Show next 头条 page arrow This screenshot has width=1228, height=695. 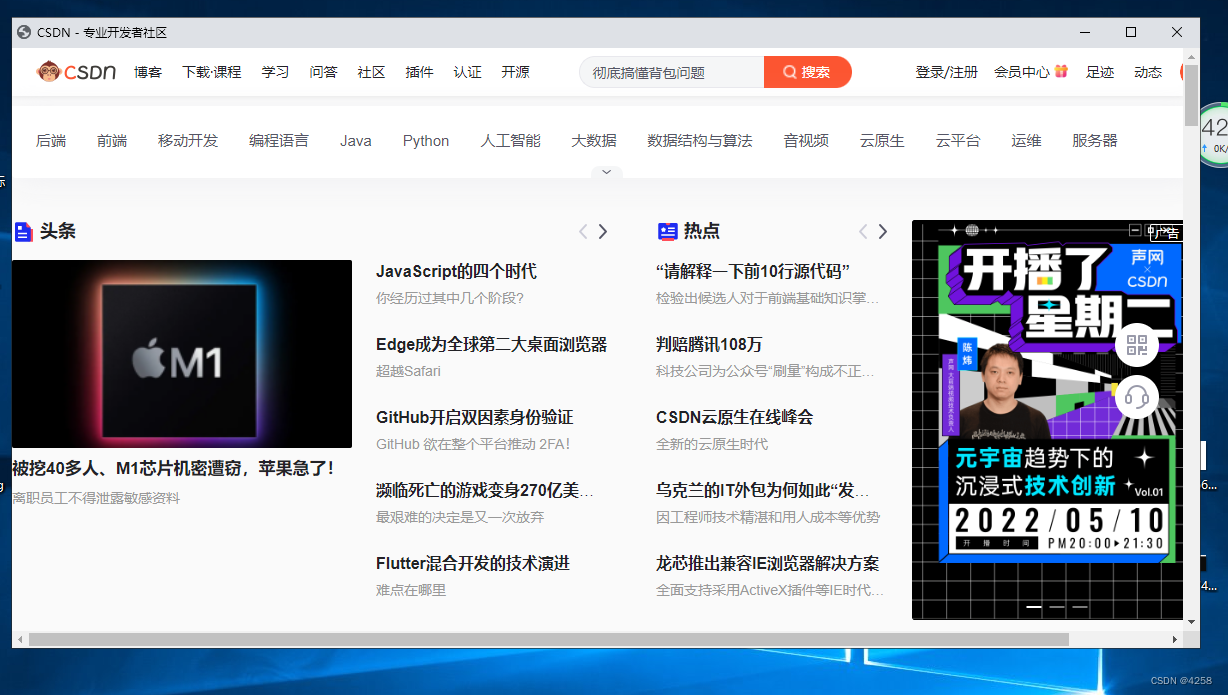coord(603,232)
